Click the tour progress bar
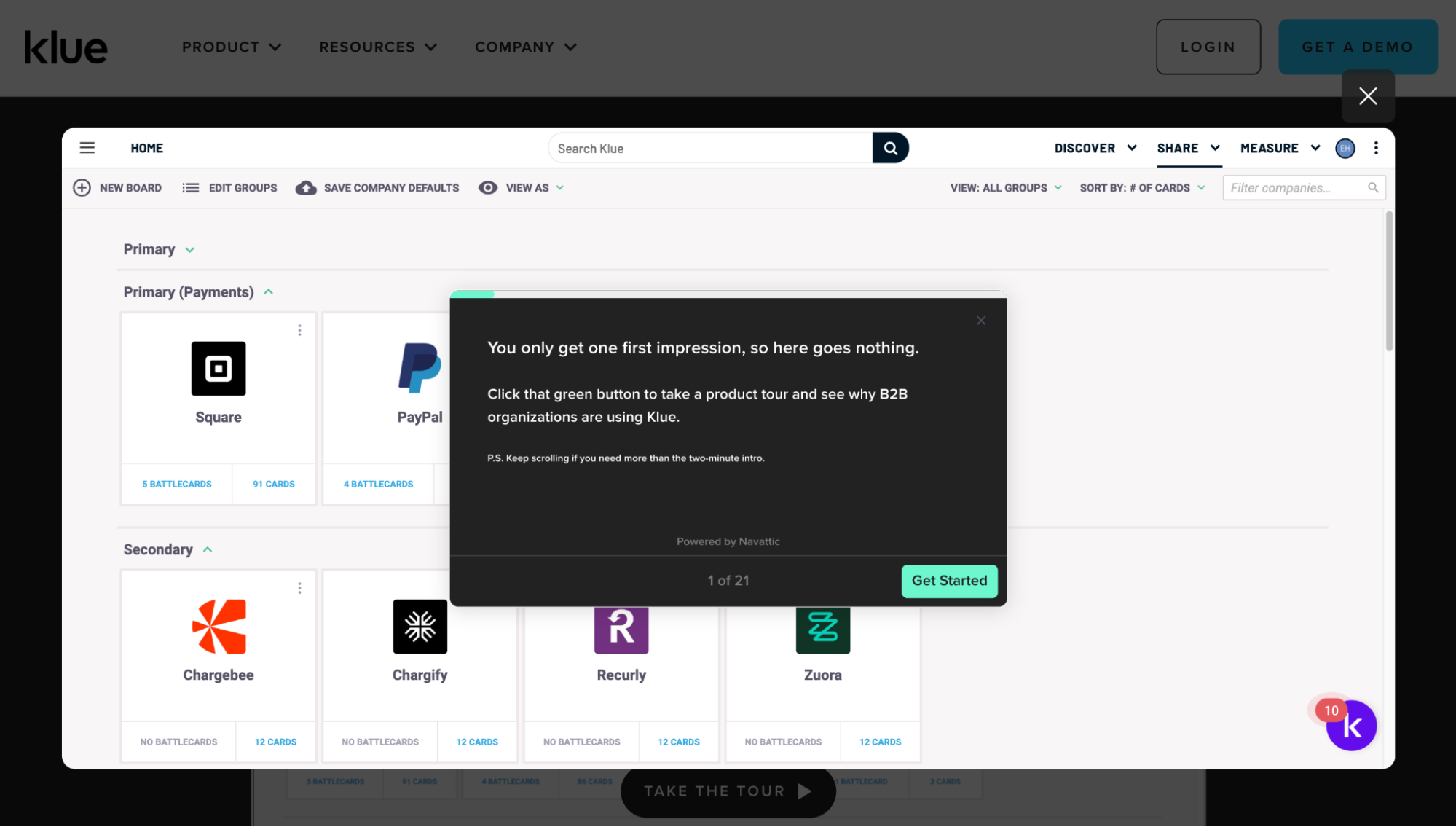Image resolution: width=1456 pixels, height=827 pixels. point(728,294)
